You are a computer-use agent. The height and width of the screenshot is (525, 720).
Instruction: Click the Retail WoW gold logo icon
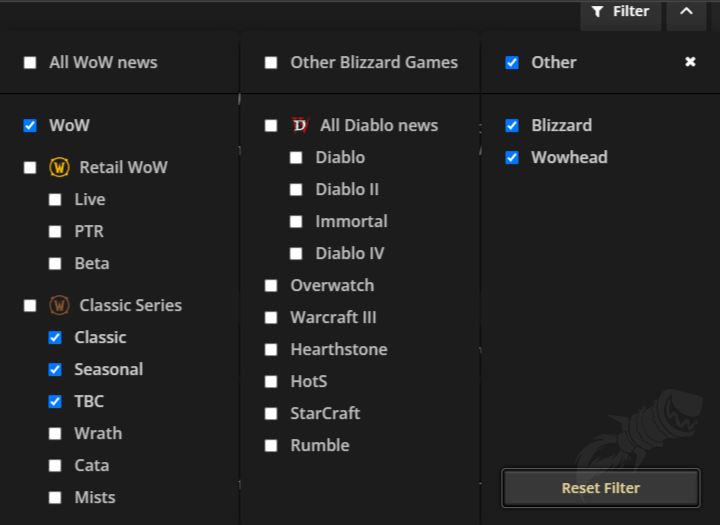(59, 167)
